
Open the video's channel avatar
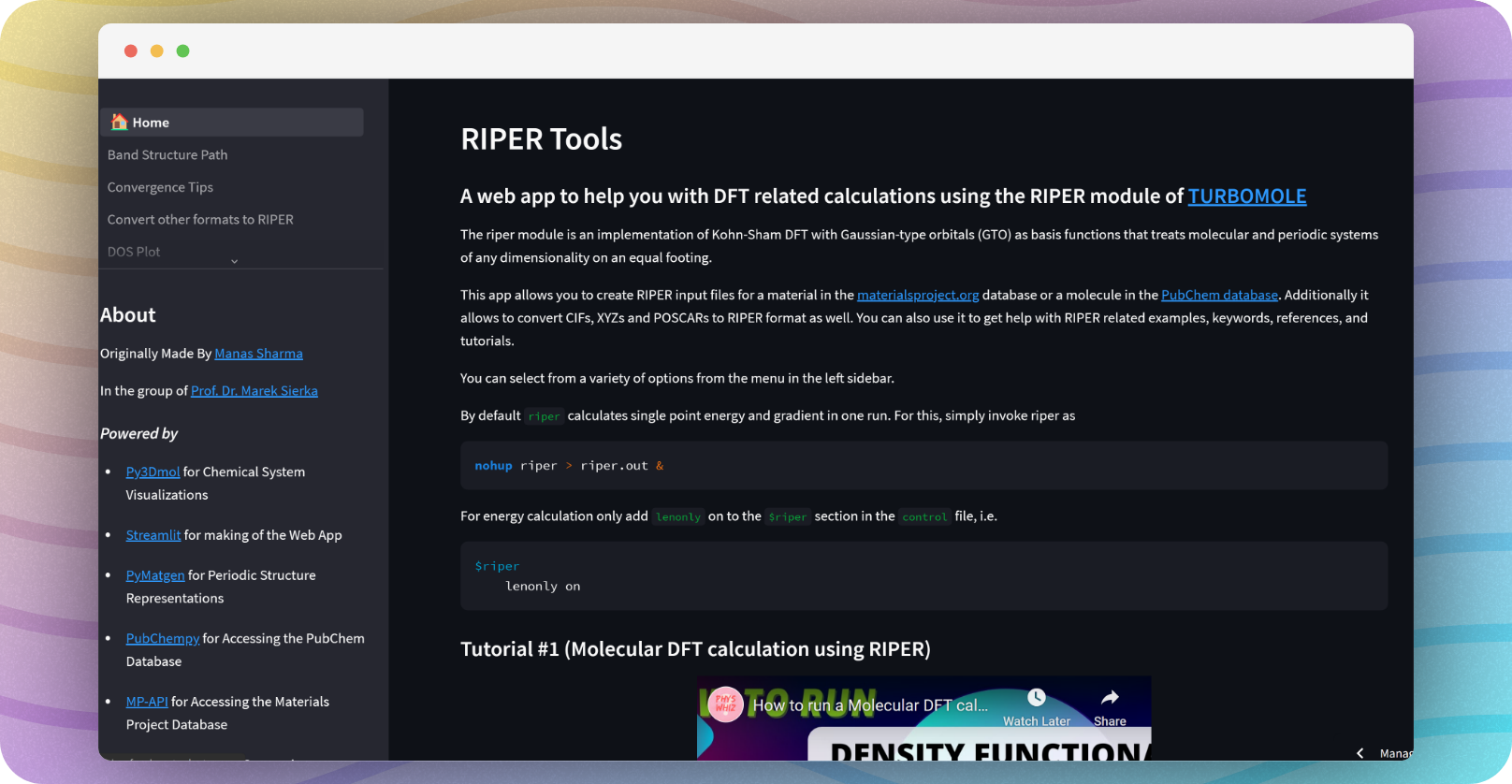(725, 705)
